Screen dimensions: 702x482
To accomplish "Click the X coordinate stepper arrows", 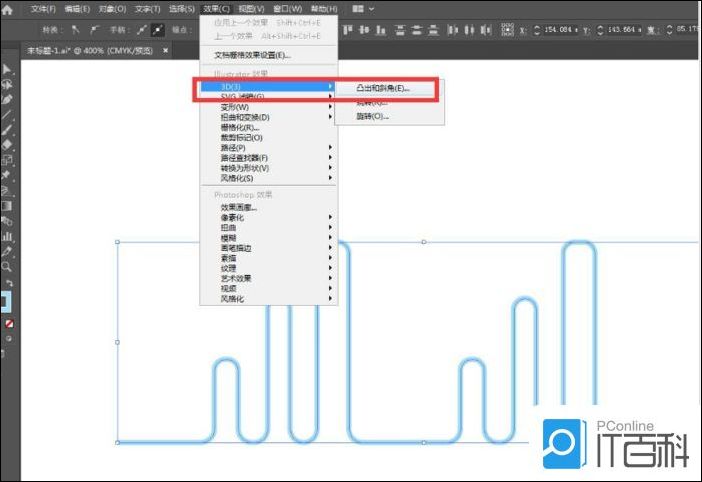I will [537, 30].
